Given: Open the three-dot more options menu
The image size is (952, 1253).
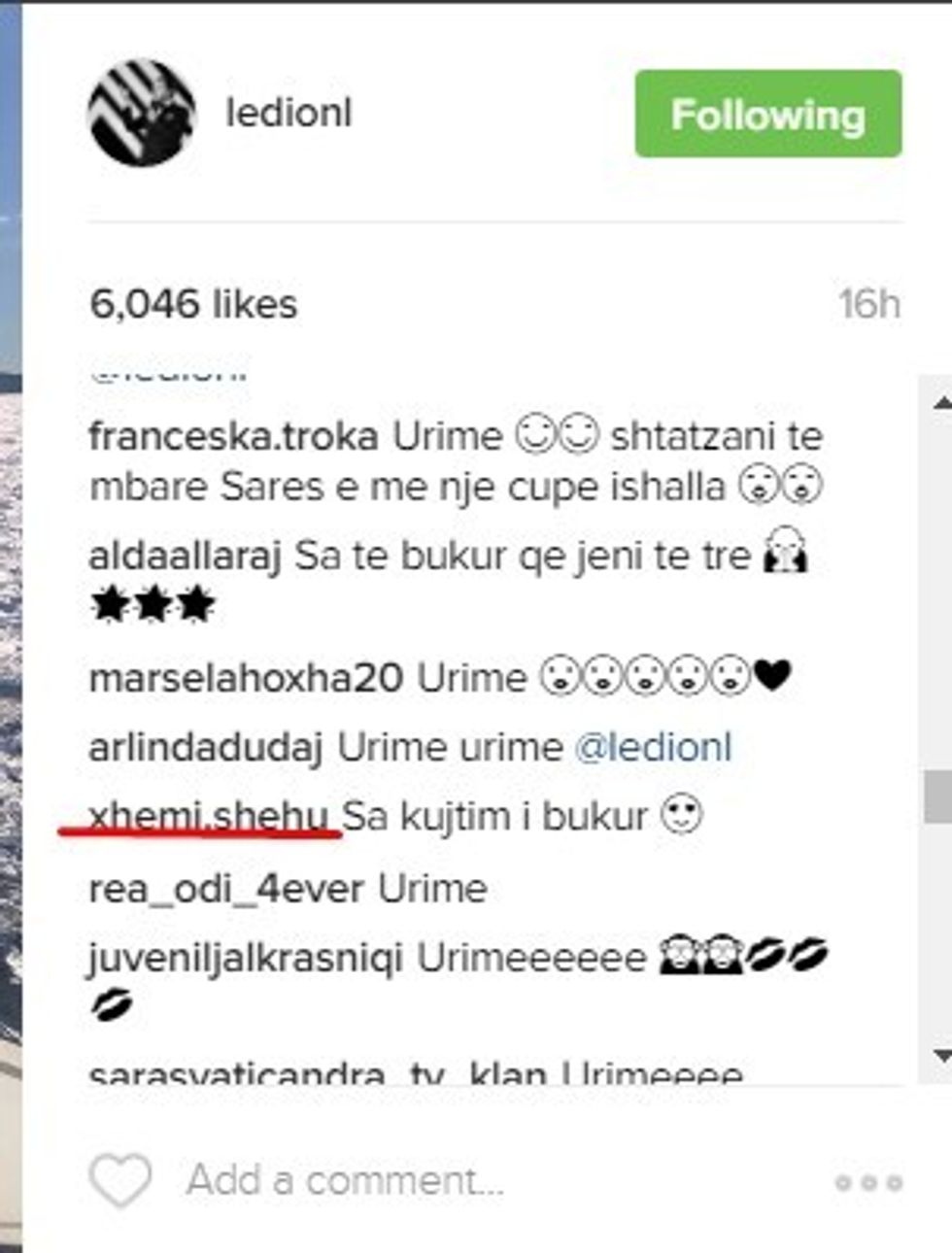Looking at the screenshot, I should [868, 1183].
